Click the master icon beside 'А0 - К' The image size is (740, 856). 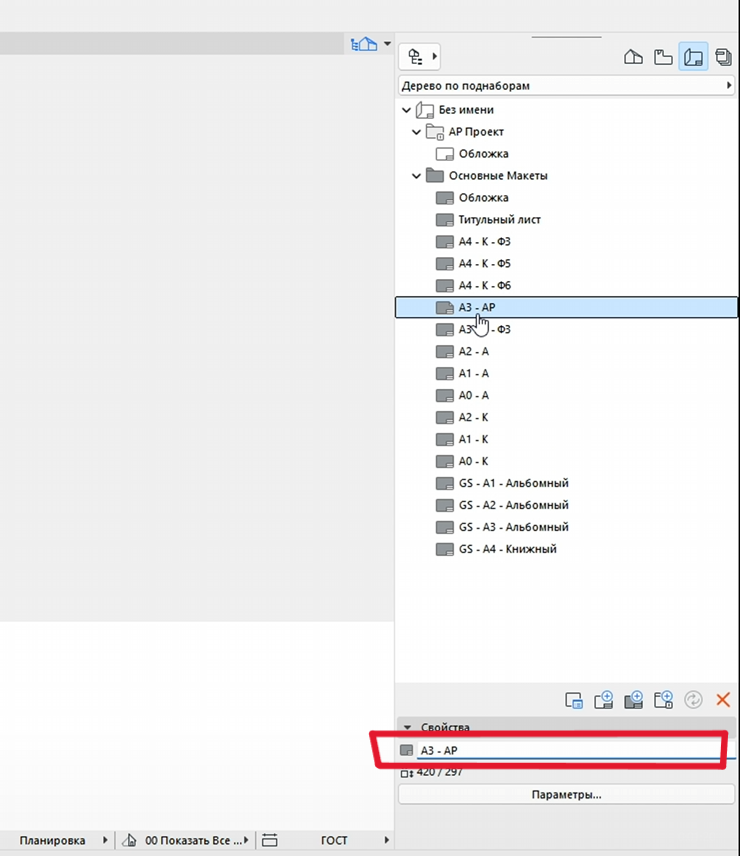[x=445, y=461]
